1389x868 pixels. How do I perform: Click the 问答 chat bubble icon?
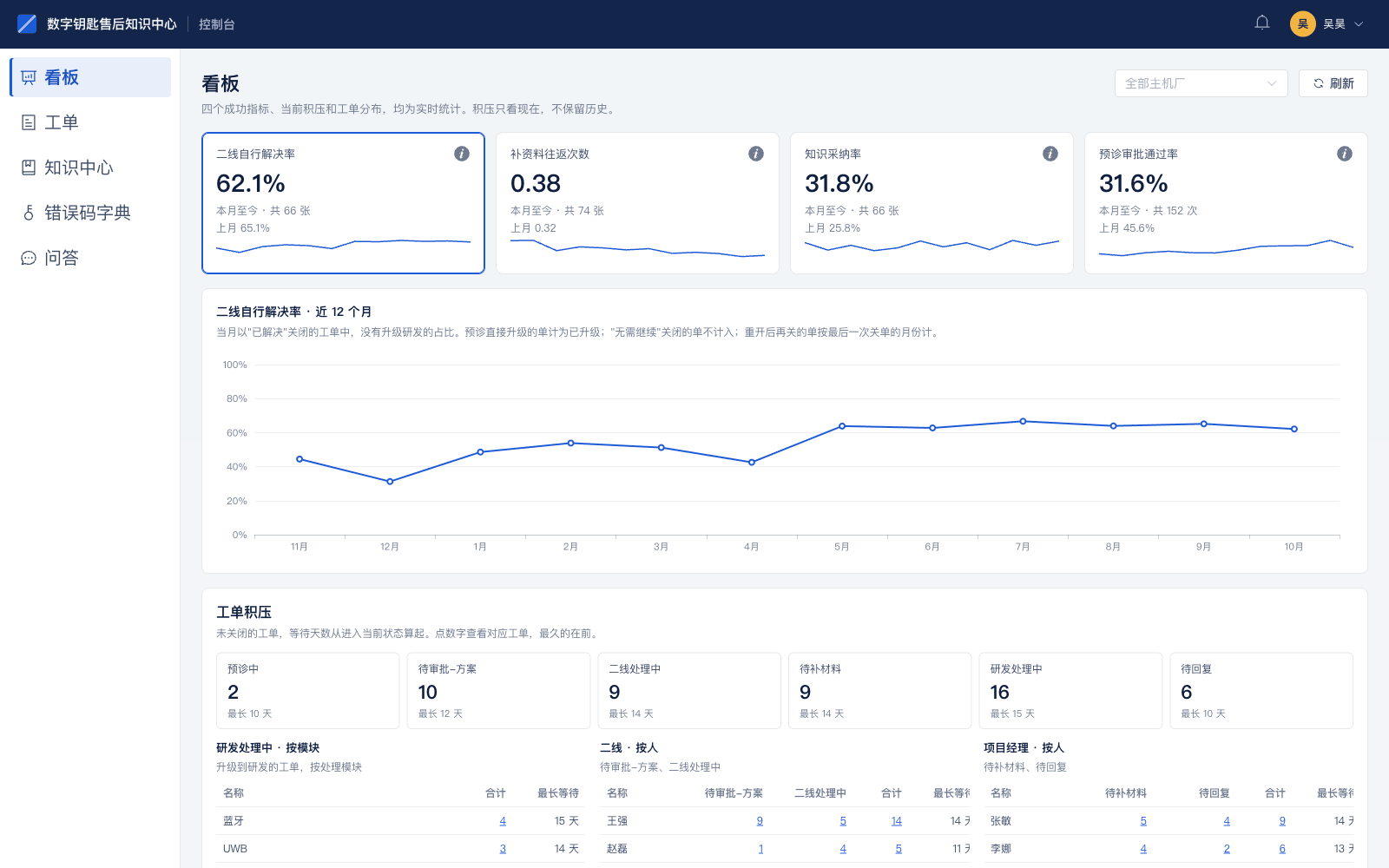click(x=29, y=258)
